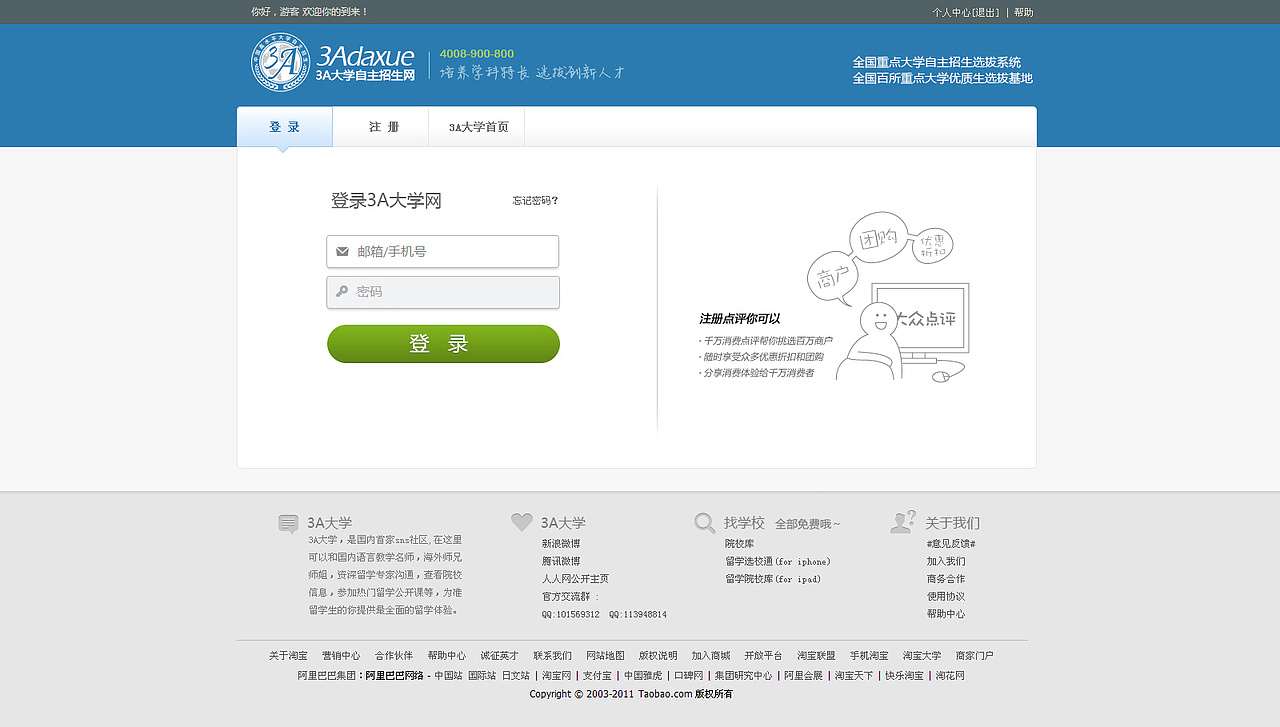This screenshot has width=1280, height=727.
Task: Open the 院校库 link
Action: [x=740, y=544]
